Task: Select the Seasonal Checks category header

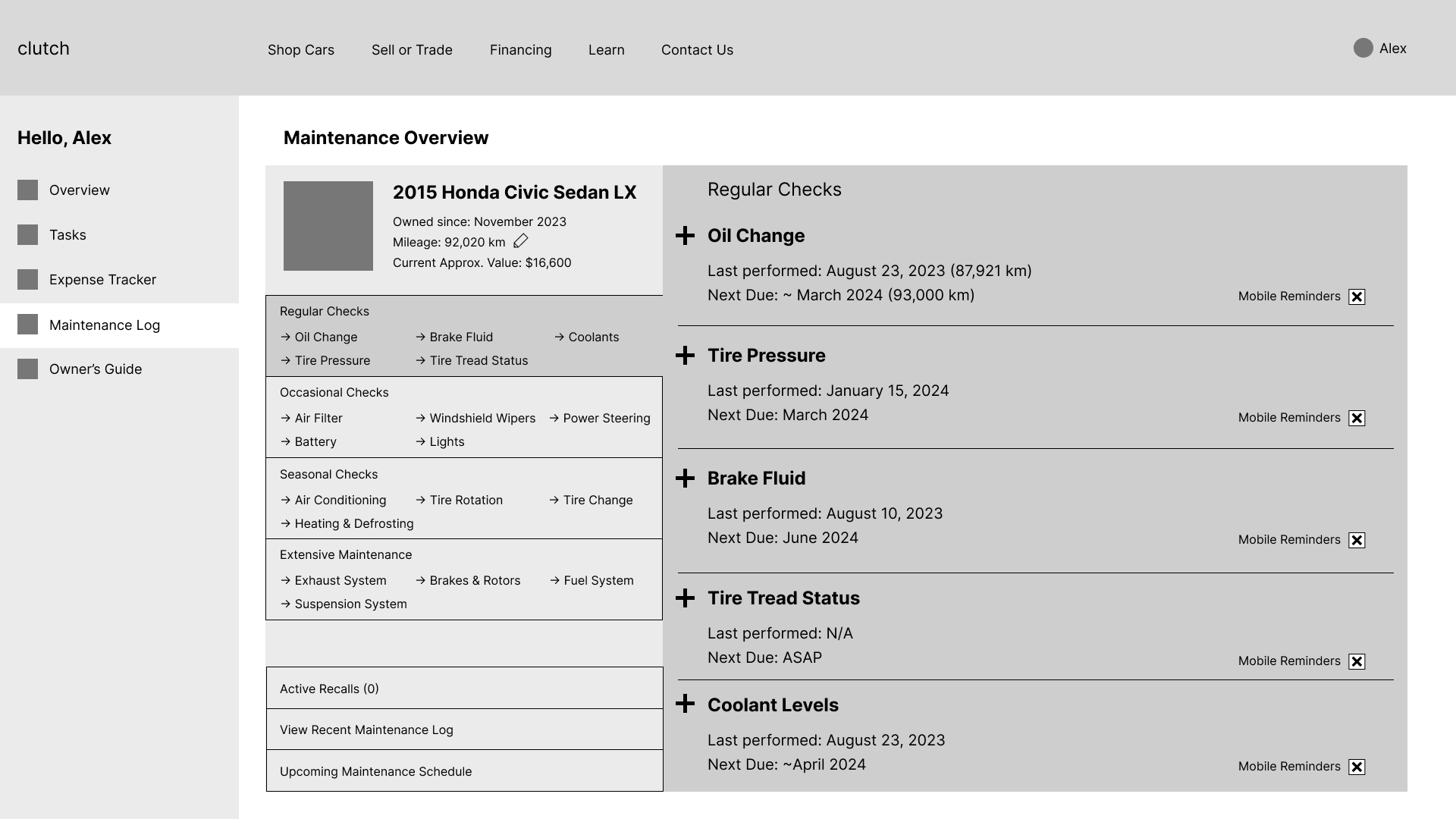Action: point(329,475)
